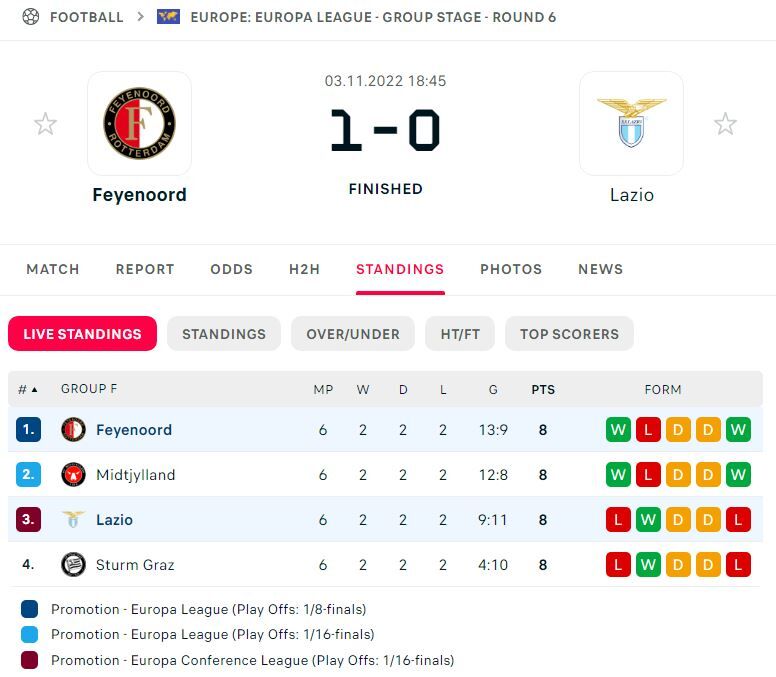The width and height of the screenshot is (776, 677).
Task: Click Midtjylland's first green W form badge
Action: pos(618,475)
